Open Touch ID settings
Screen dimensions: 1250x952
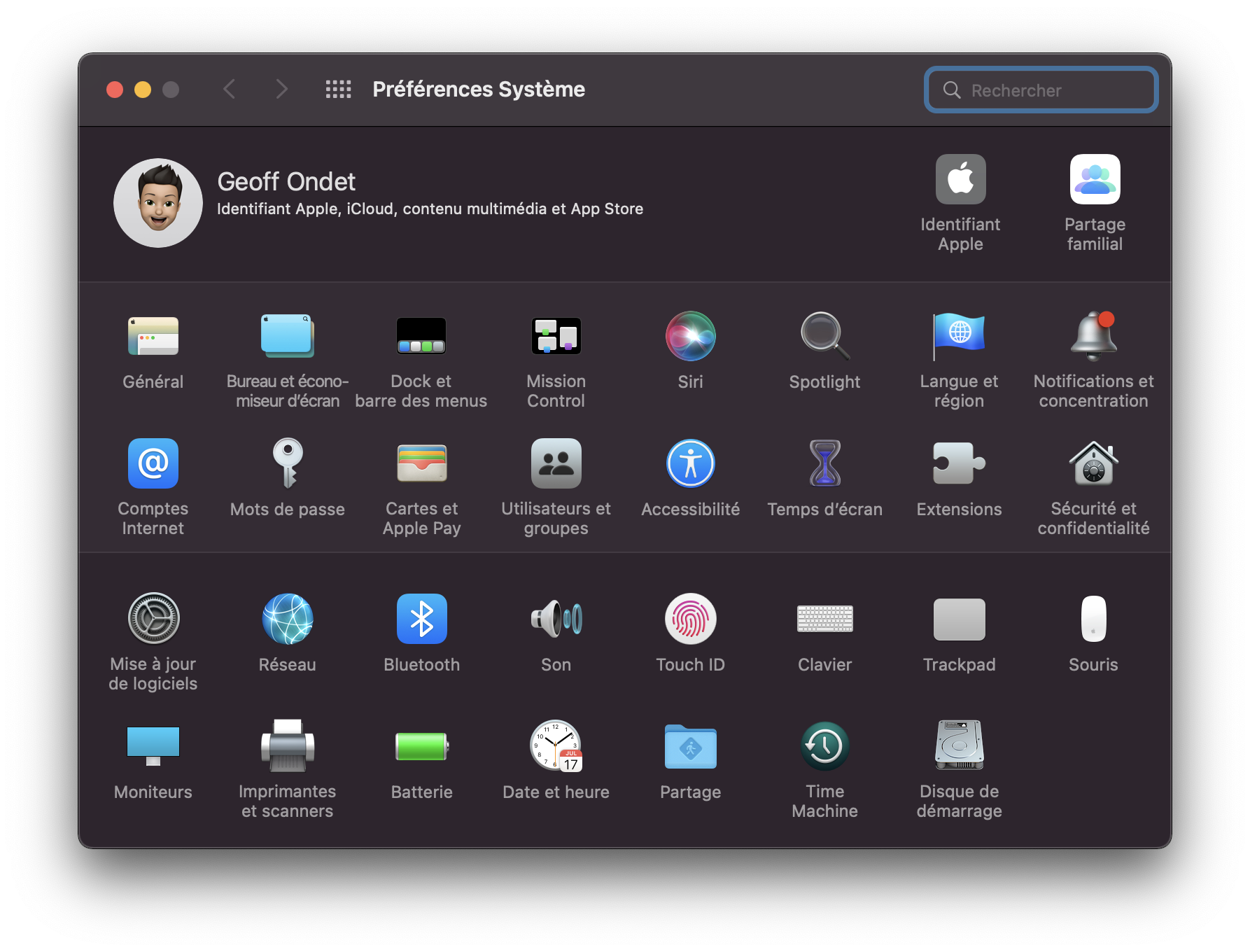coord(691,619)
